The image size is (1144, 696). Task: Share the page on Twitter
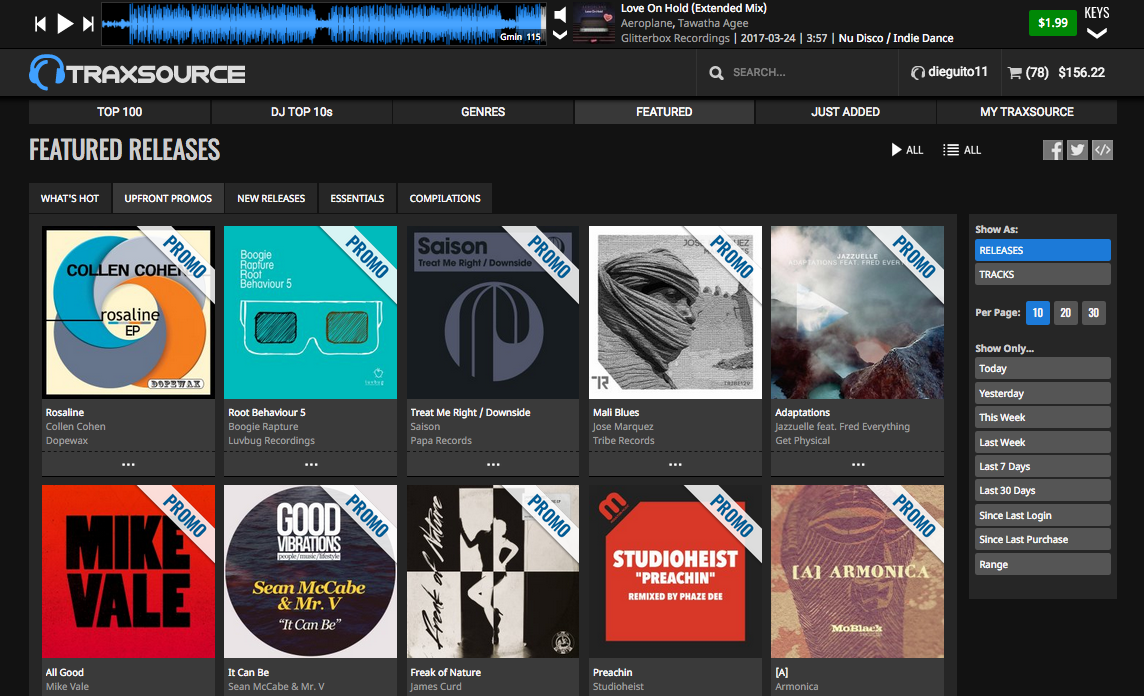[x=1077, y=150]
